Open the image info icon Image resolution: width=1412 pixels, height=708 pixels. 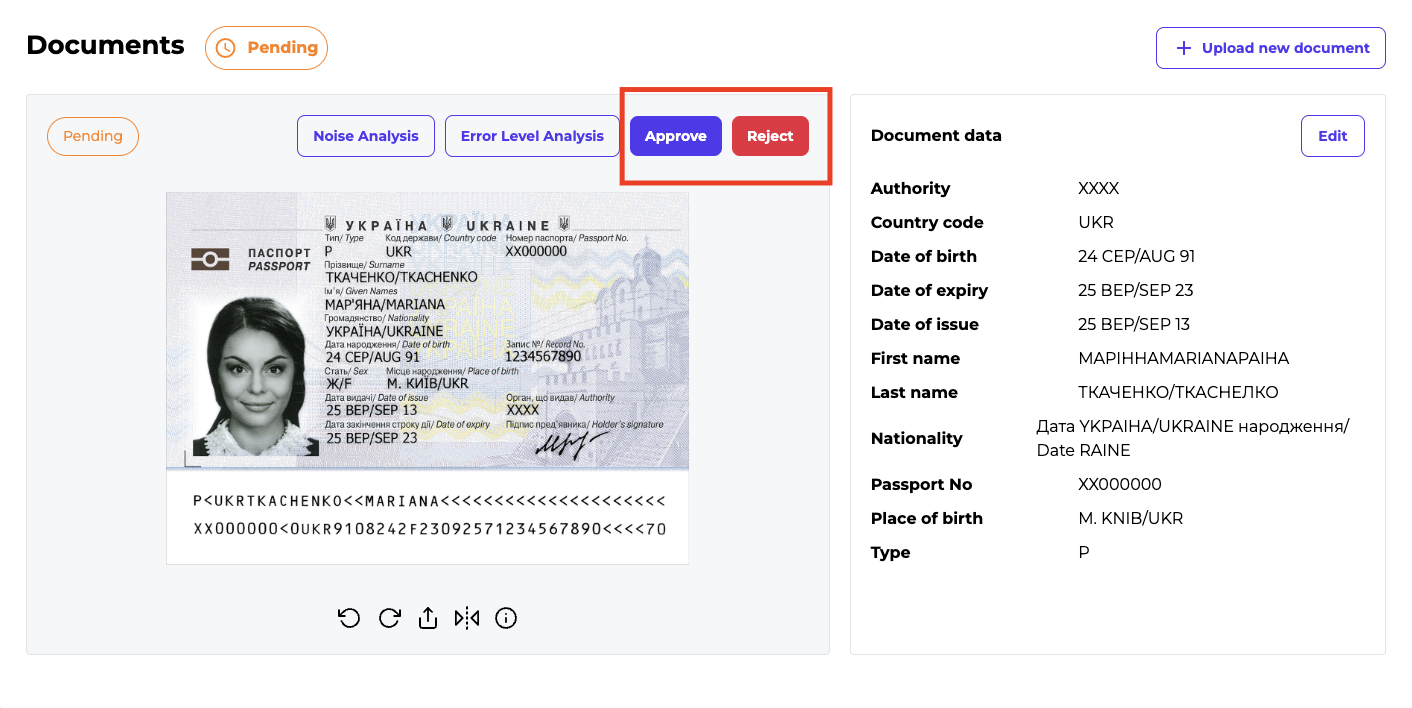[x=506, y=618]
